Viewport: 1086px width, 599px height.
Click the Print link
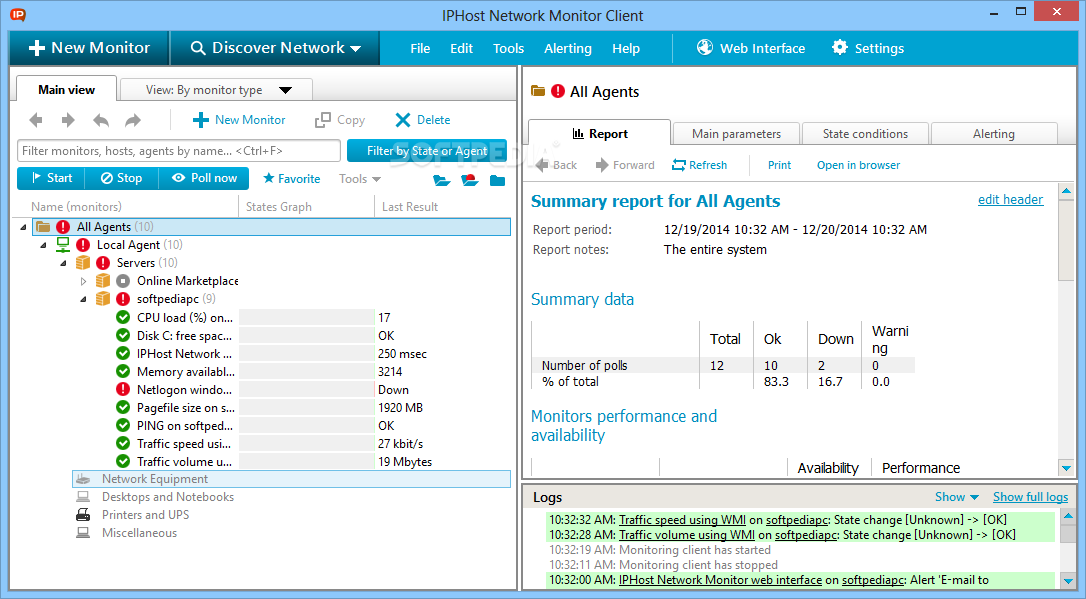(x=779, y=165)
